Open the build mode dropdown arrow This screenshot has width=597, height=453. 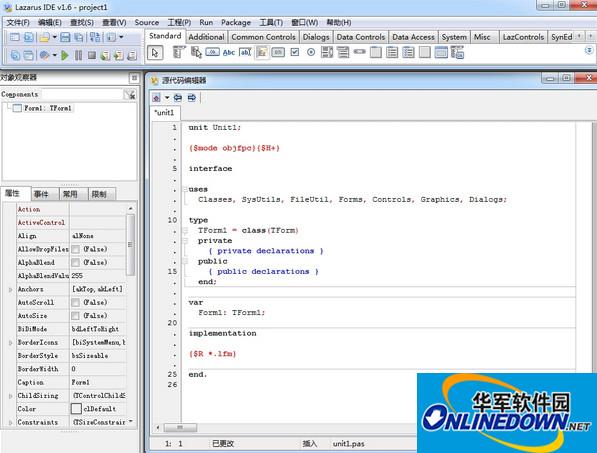tap(54, 56)
